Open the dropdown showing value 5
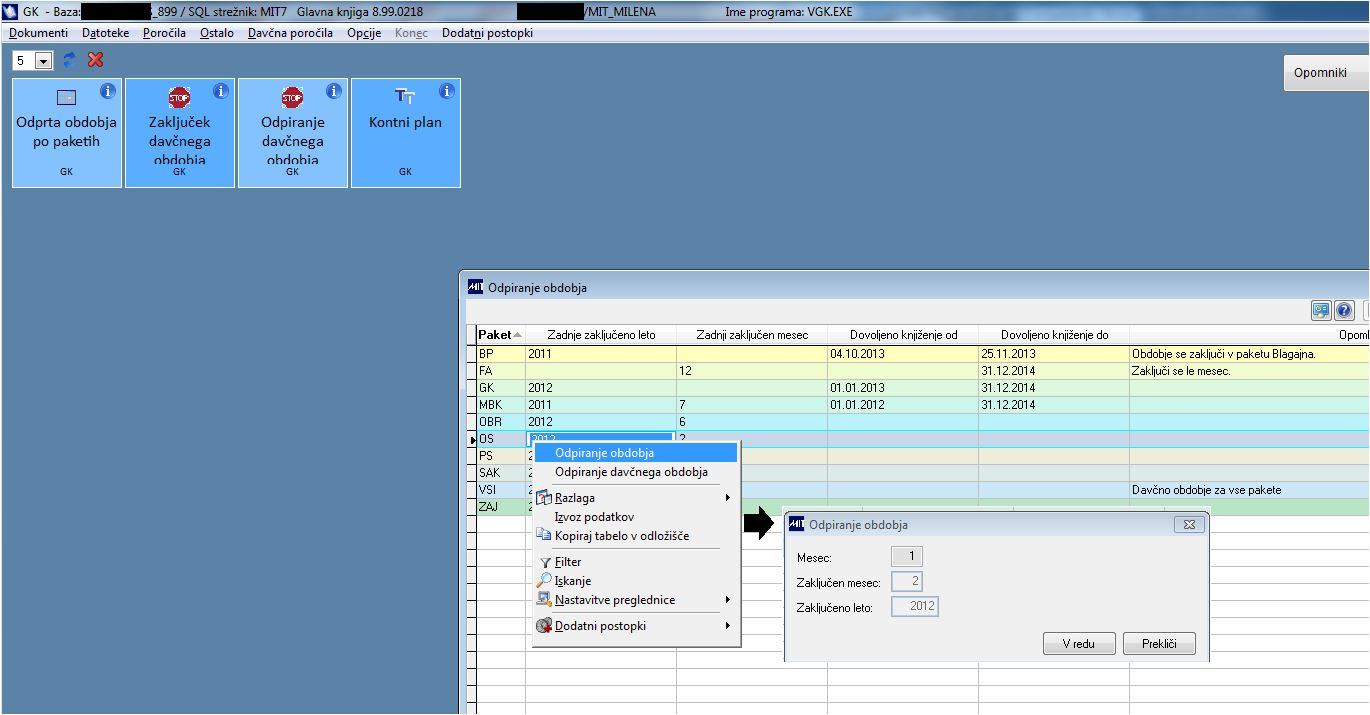Image resolution: width=1370 pixels, height=715 pixels. point(43,61)
